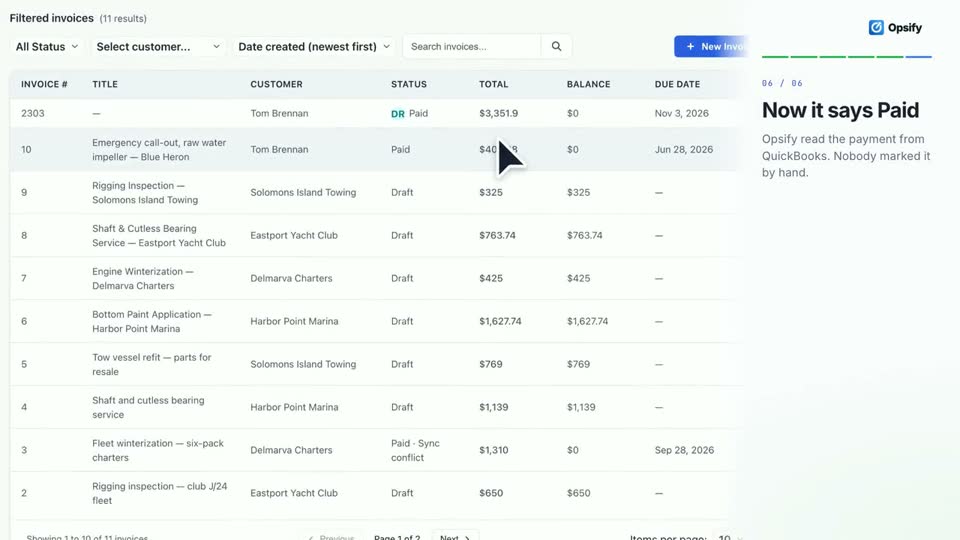Click the $3,351.9 total value

(x=498, y=113)
